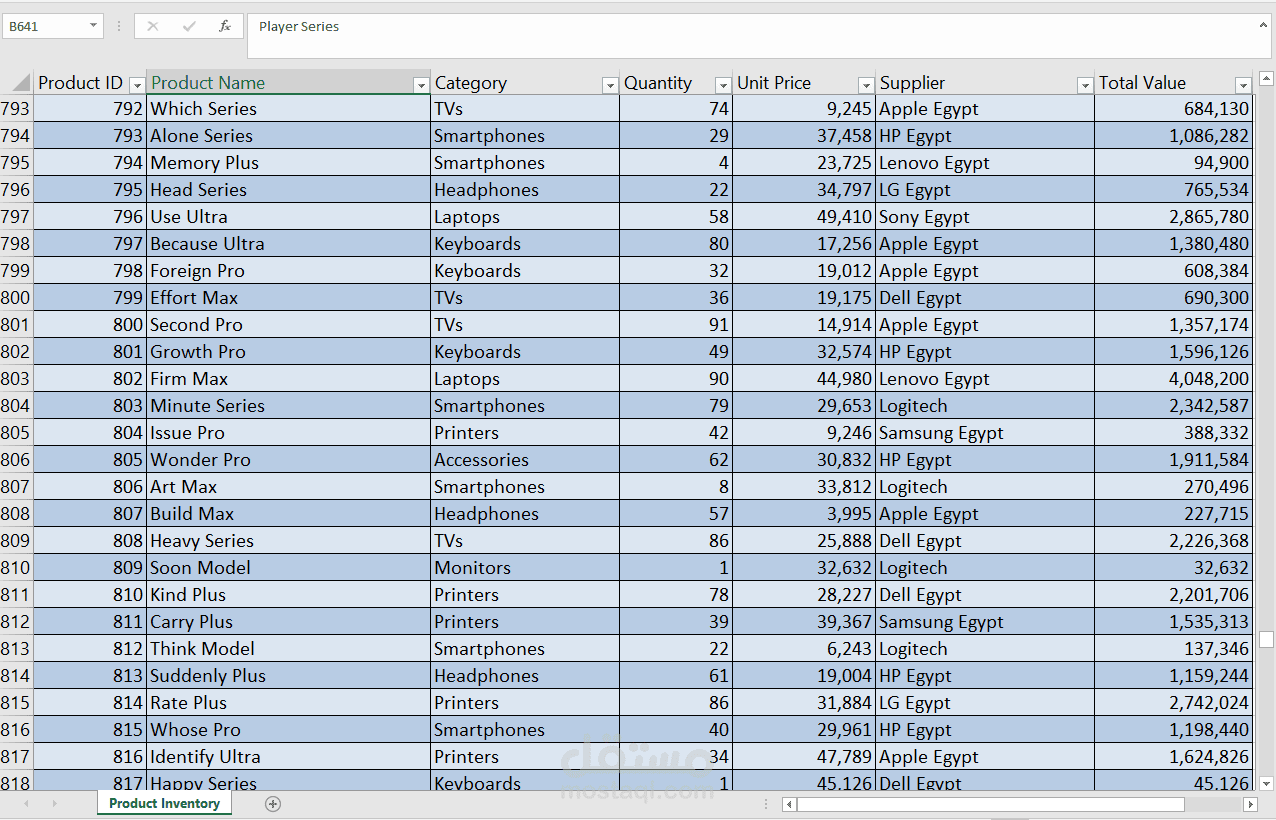This screenshot has width=1276, height=820.
Task: Select unit price 3,995 cell
Action: pos(804,514)
